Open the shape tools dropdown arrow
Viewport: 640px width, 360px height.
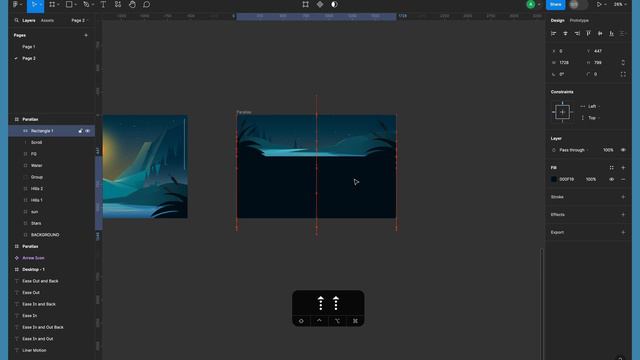point(76,5)
